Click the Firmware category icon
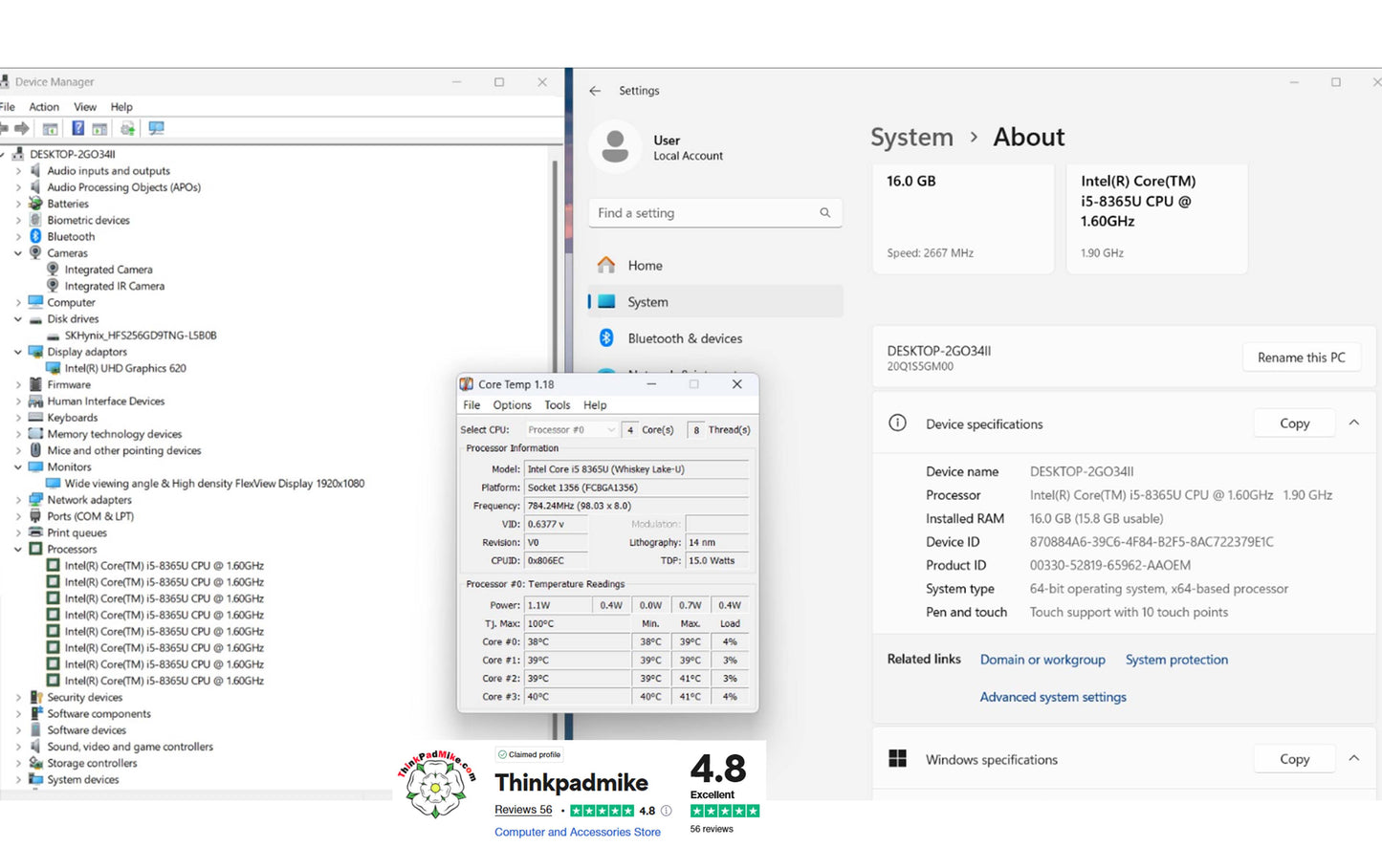This screenshot has width=1382, height=868. pos(35,384)
